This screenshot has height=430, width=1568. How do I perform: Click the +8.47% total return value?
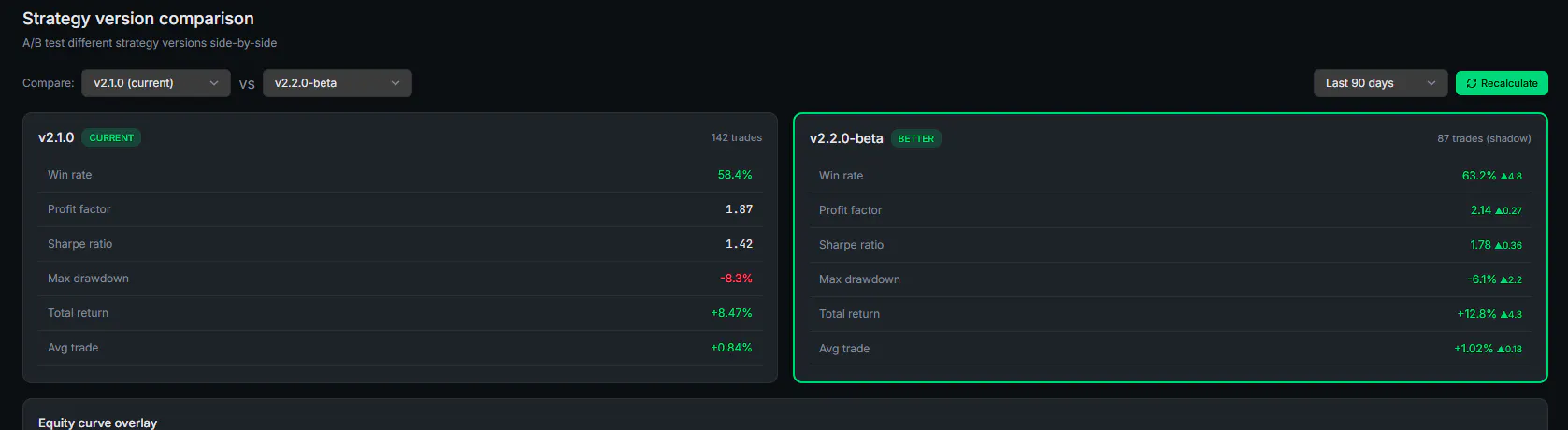[731, 313]
